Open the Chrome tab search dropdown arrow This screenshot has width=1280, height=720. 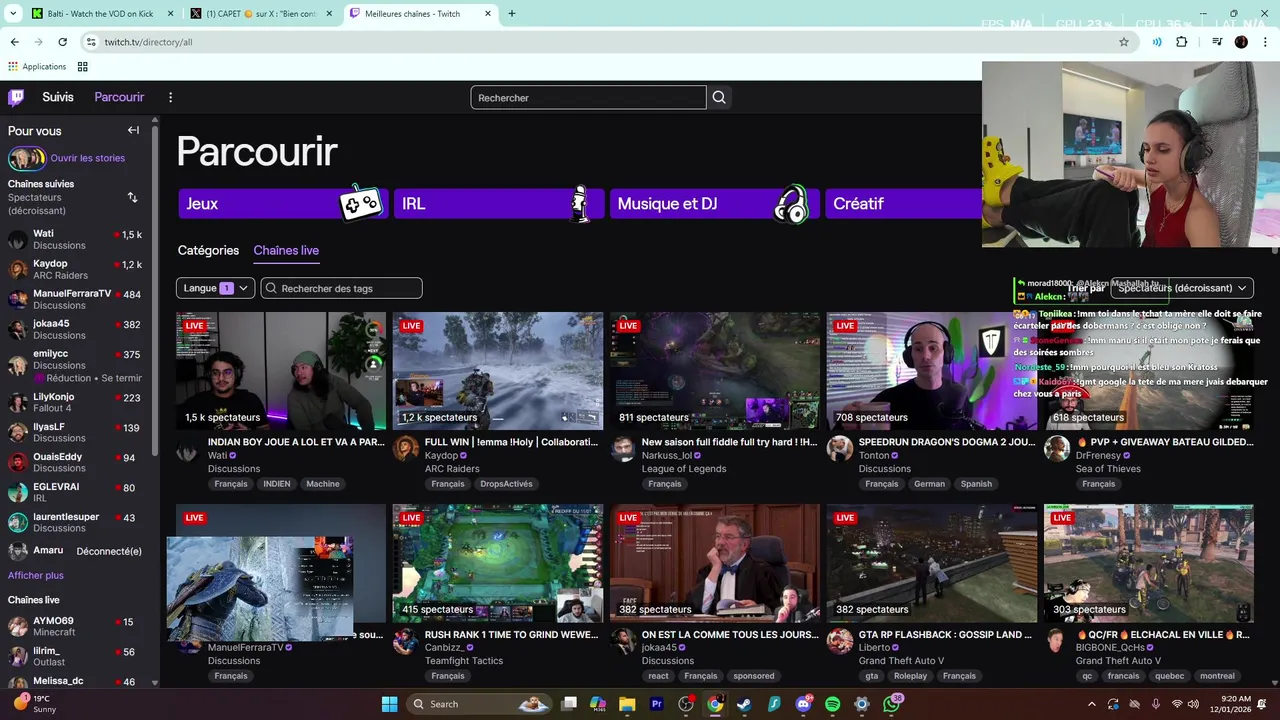(13, 14)
